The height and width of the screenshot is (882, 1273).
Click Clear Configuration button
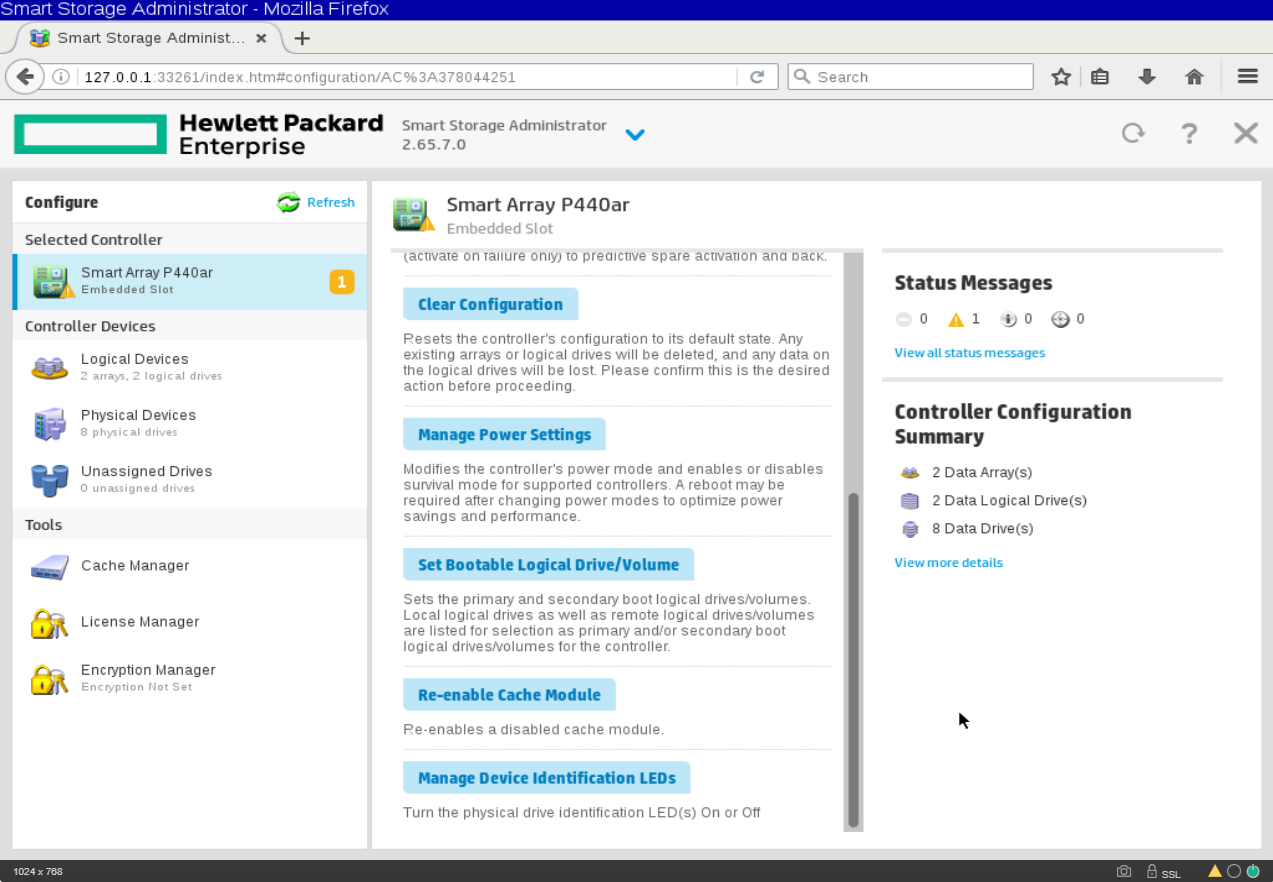490,304
